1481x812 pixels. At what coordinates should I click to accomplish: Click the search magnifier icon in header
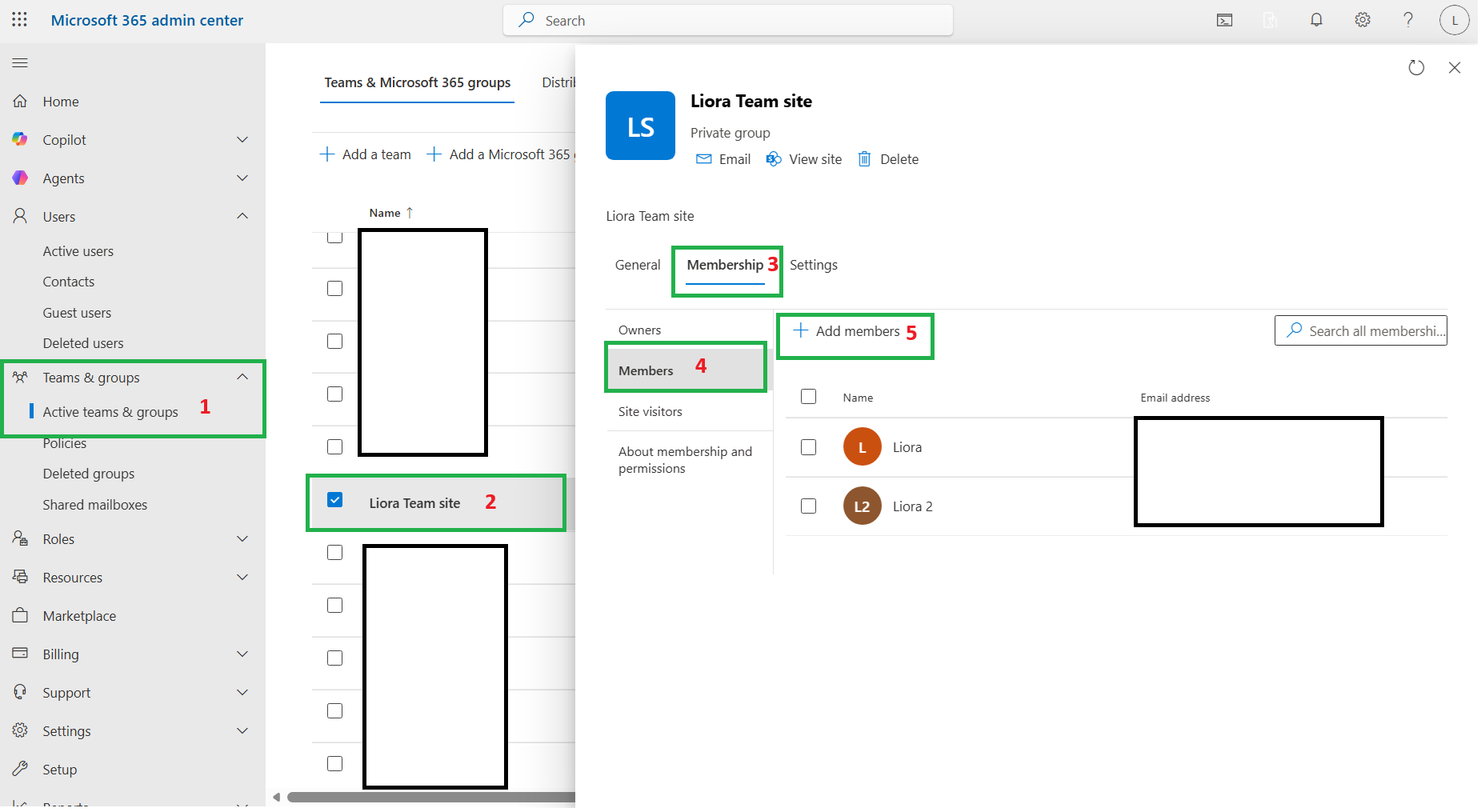tap(526, 20)
